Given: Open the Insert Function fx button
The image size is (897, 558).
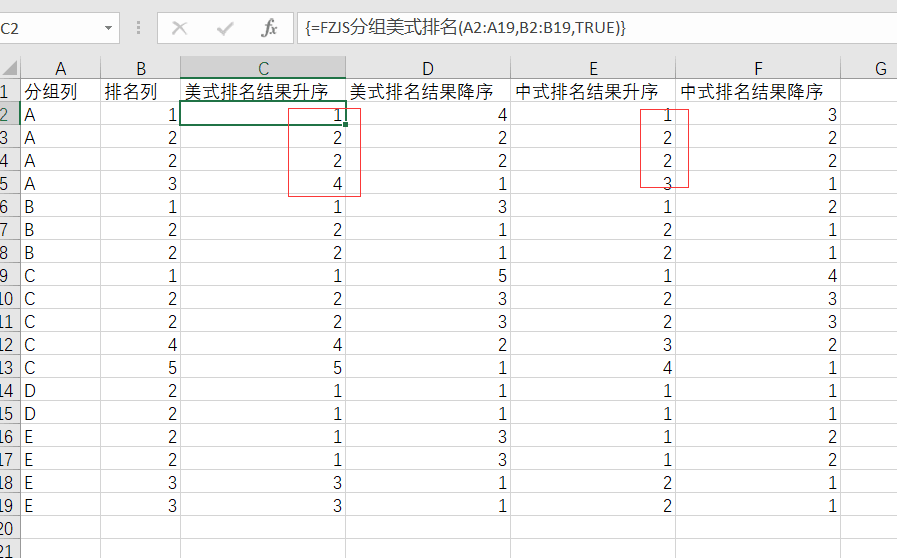Looking at the screenshot, I should coord(269,28).
